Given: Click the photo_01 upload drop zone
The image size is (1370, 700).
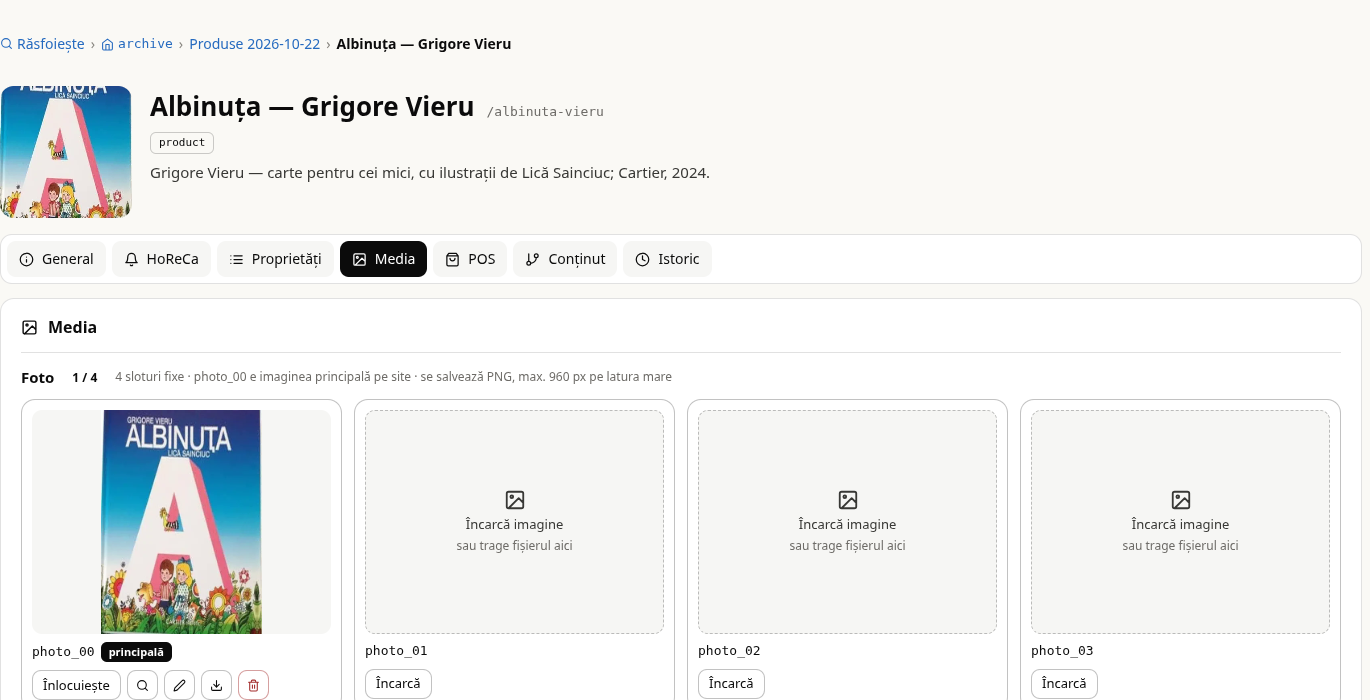Looking at the screenshot, I should coord(514,522).
